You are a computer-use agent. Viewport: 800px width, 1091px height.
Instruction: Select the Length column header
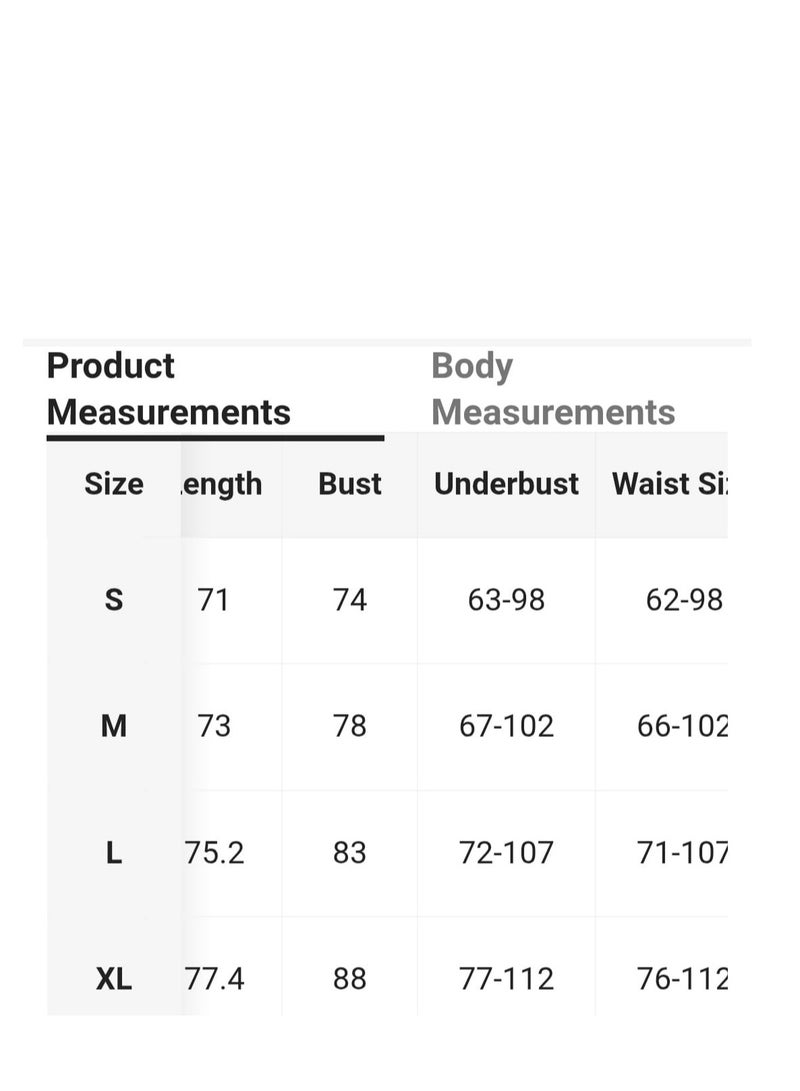[x=222, y=485]
